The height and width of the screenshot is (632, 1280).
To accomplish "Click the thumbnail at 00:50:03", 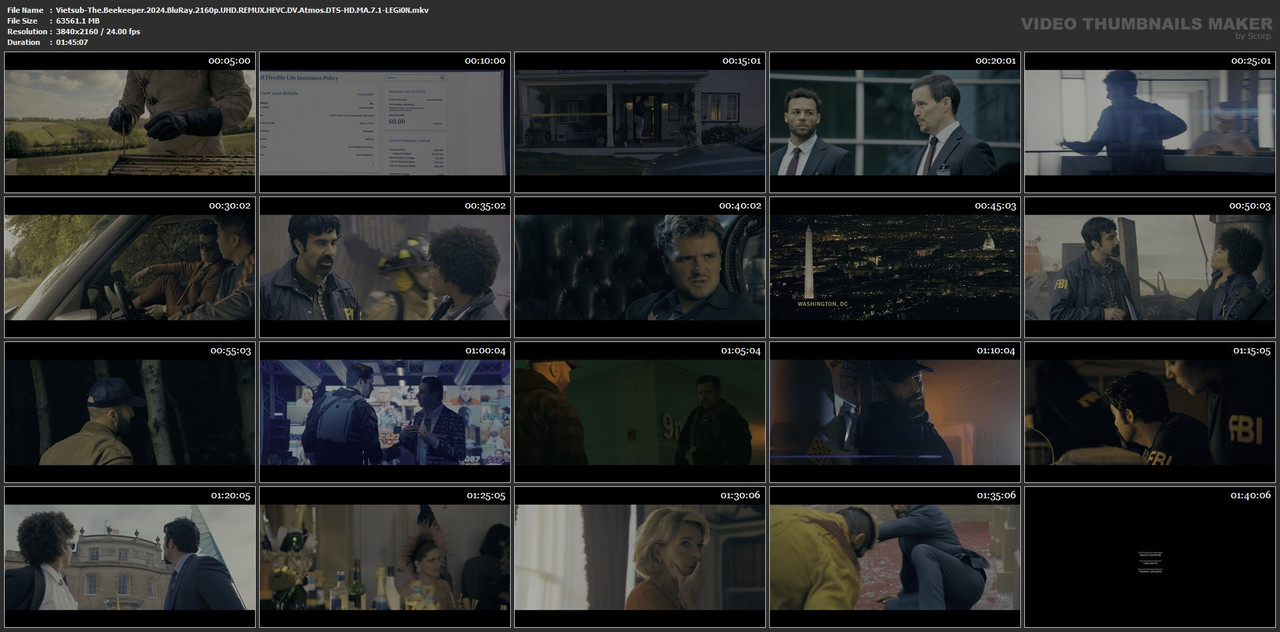I will [x=1150, y=267].
